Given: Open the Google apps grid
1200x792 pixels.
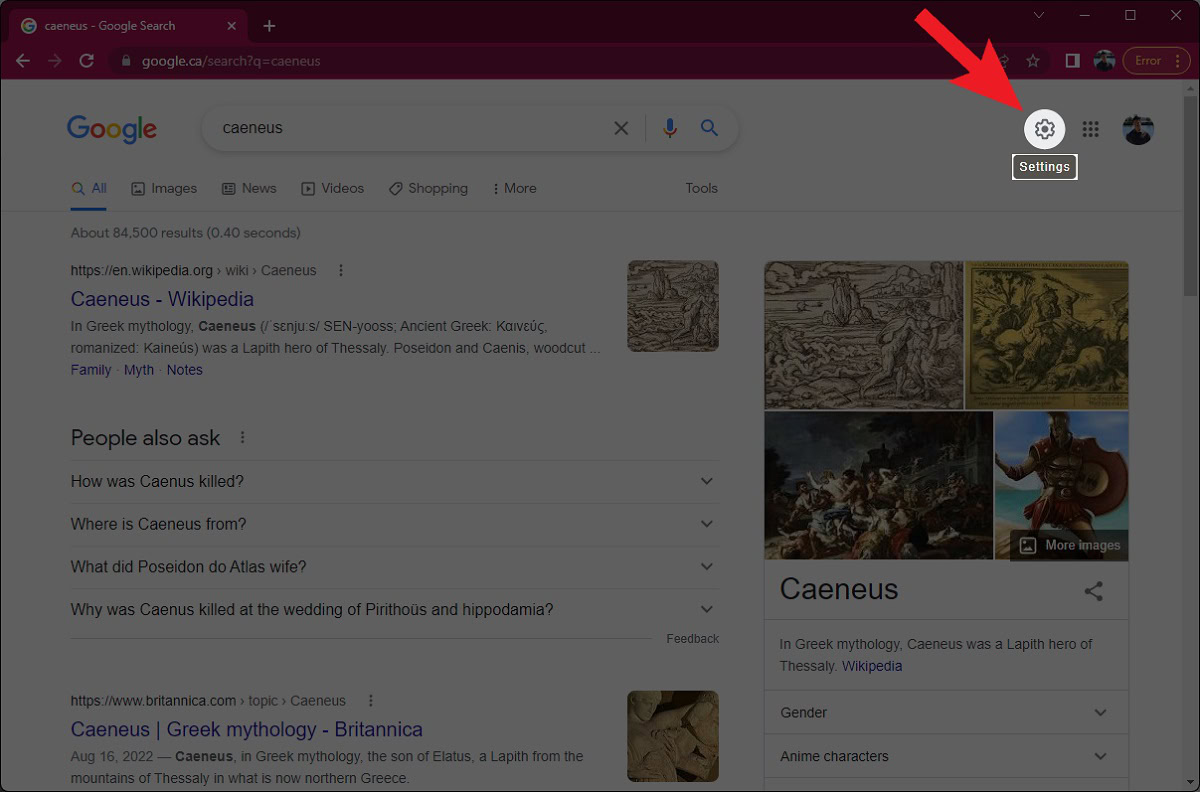Looking at the screenshot, I should point(1091,129).
